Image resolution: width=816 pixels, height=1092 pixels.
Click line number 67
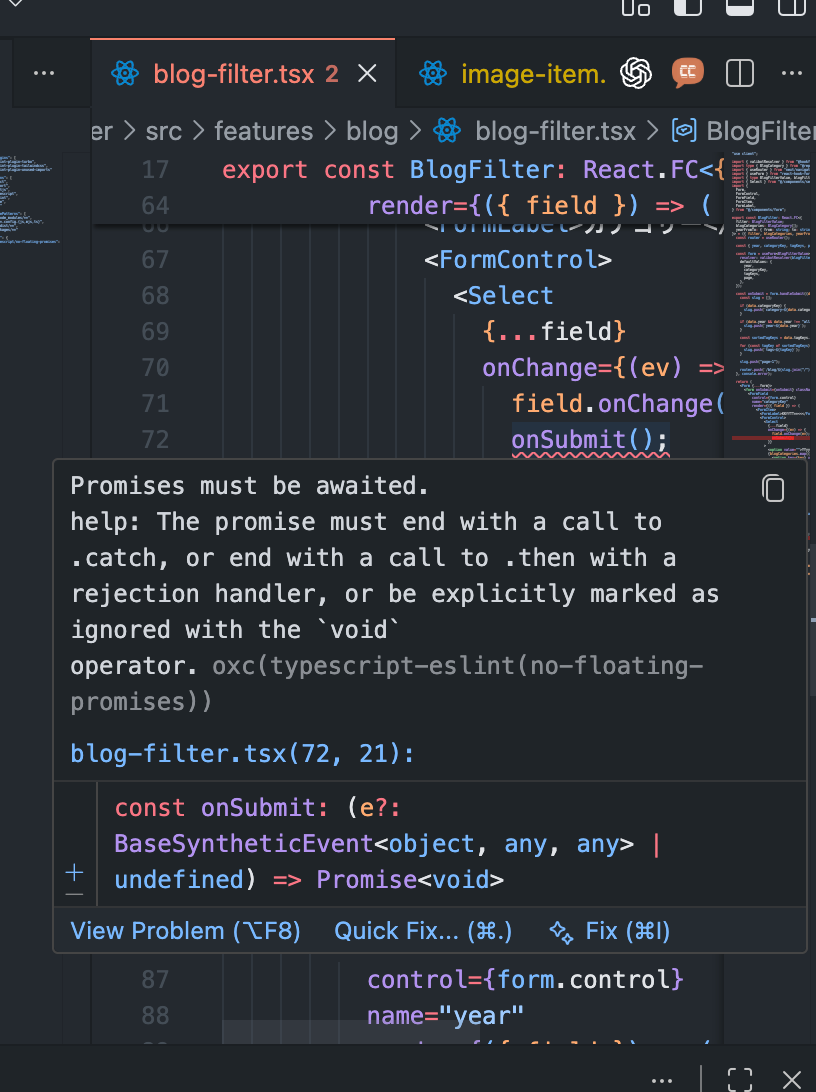(x=155, y=260)
